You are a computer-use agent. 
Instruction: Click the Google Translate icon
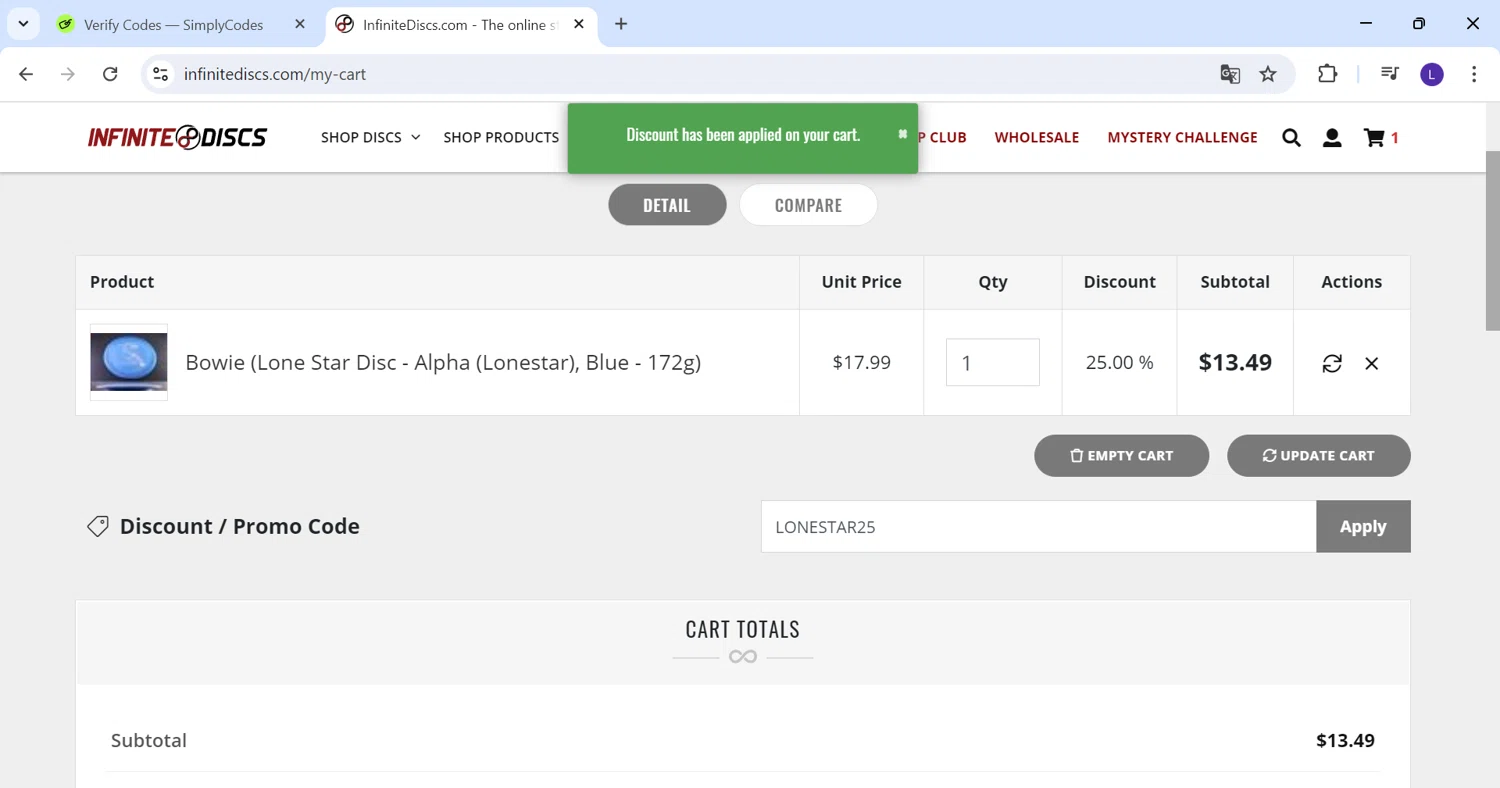[1230, 74]
